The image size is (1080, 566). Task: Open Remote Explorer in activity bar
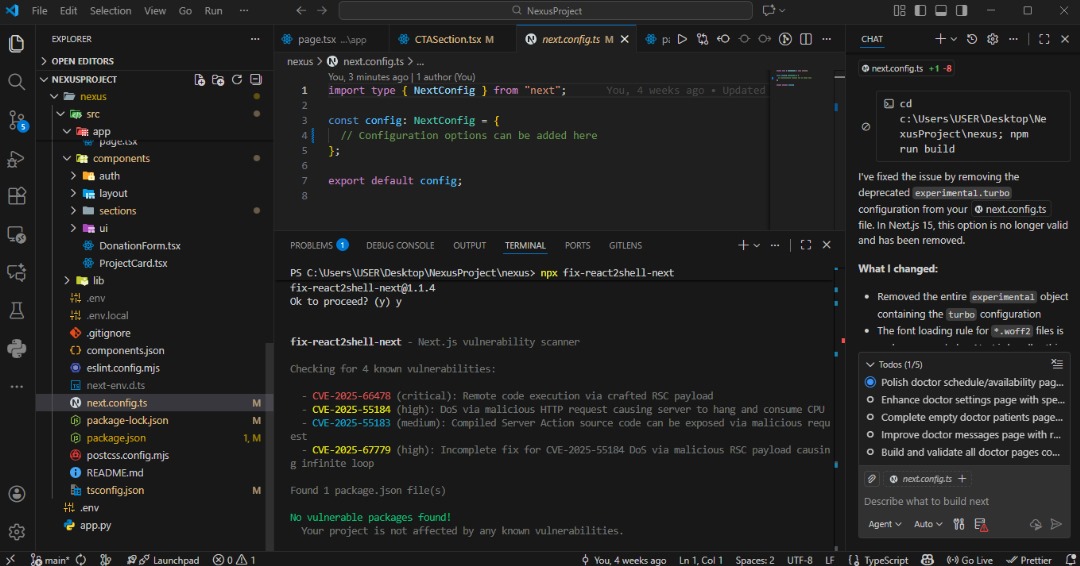click(17, 235)
